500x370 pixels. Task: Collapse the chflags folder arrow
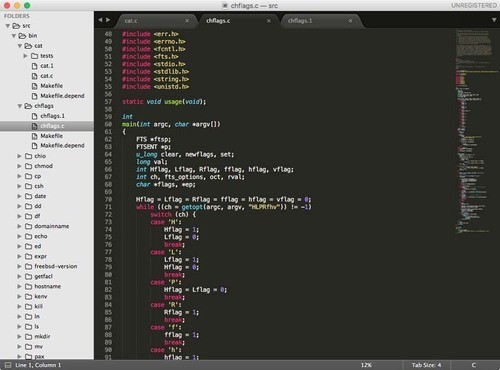point(20,106)
